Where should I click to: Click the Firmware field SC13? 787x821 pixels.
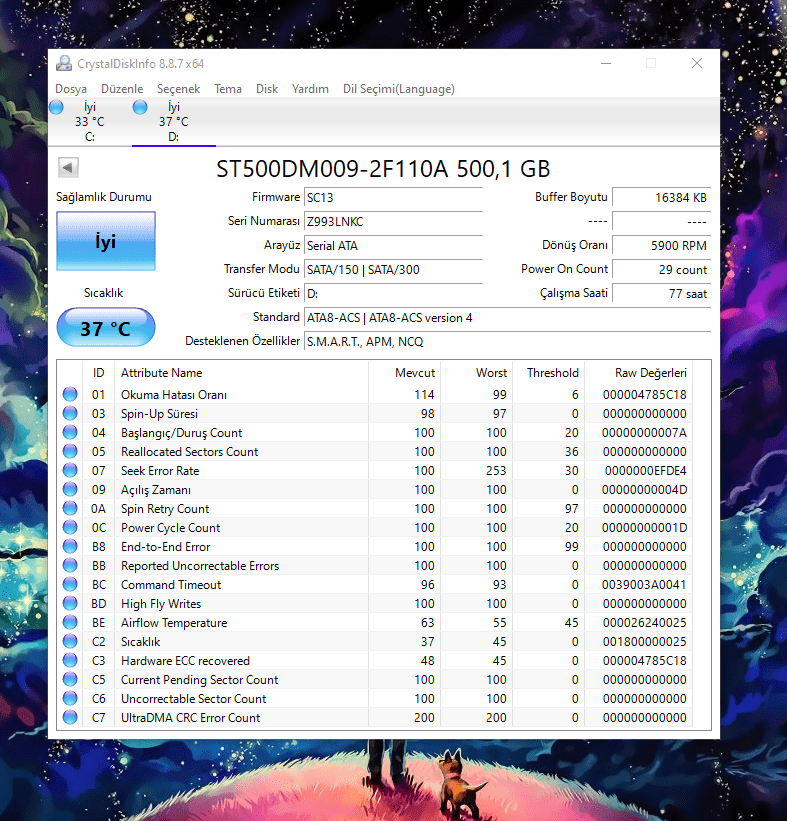tap(393, 197)
